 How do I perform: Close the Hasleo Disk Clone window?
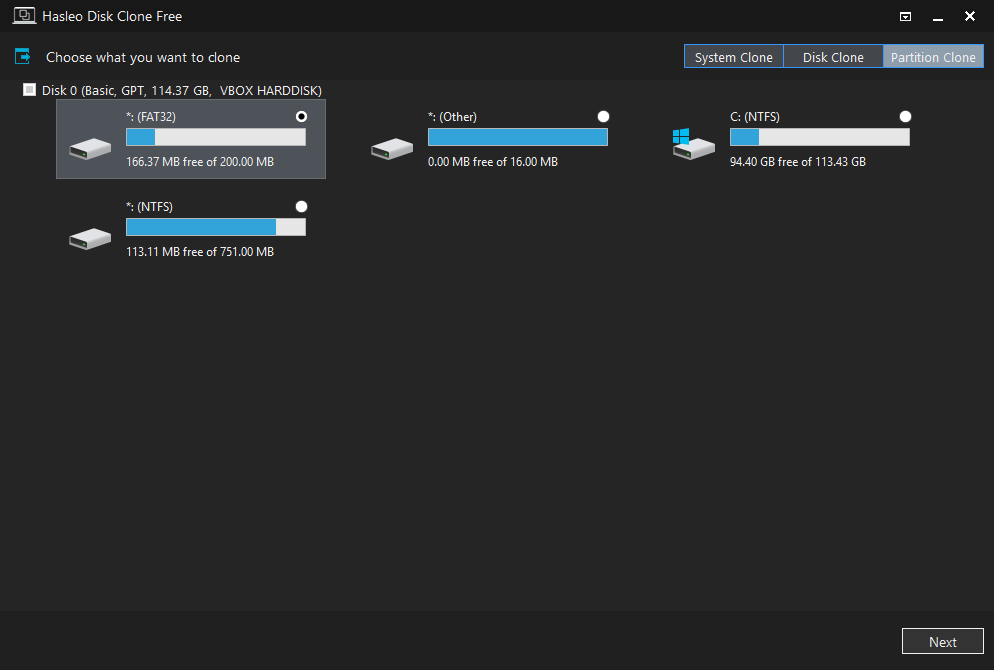point(970,16)
